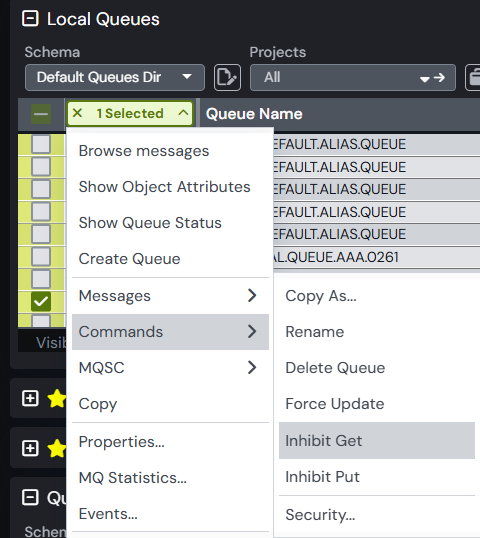This screenshot has height=538, width=480.
Task: Uncheck the checked queue row checkbox
Action: click(x=41, y=301)
